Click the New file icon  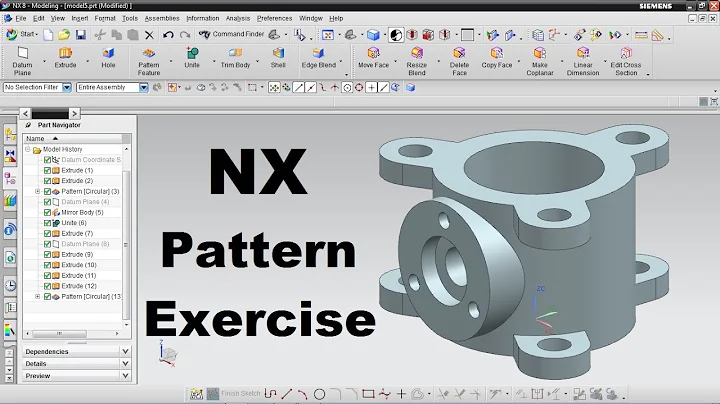click(x=48, y=35)
